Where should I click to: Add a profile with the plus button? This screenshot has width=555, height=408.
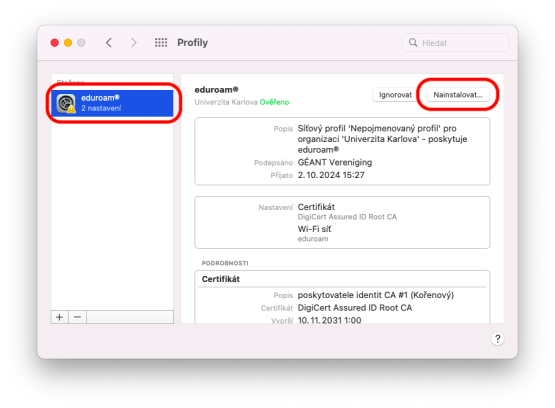pos(59,317)
